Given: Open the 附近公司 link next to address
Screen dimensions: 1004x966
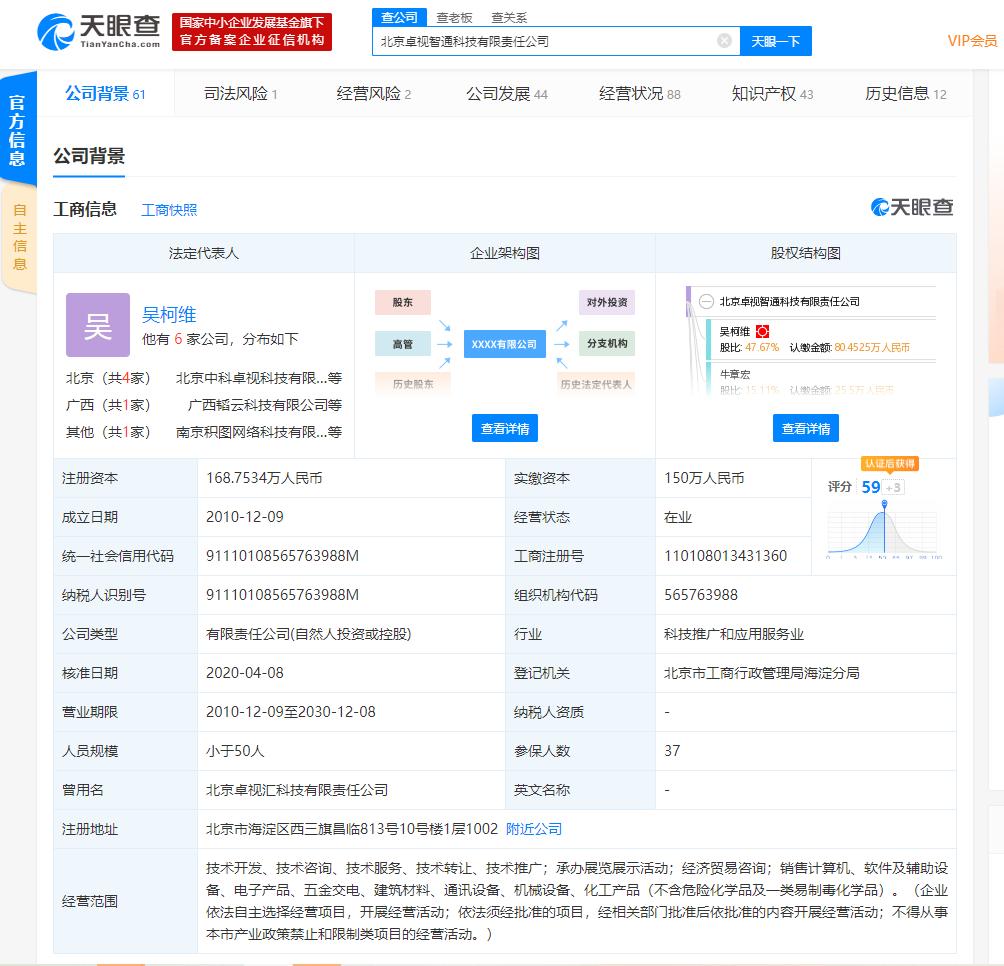Looking at the screenshot, I should (x=534, y=829).
